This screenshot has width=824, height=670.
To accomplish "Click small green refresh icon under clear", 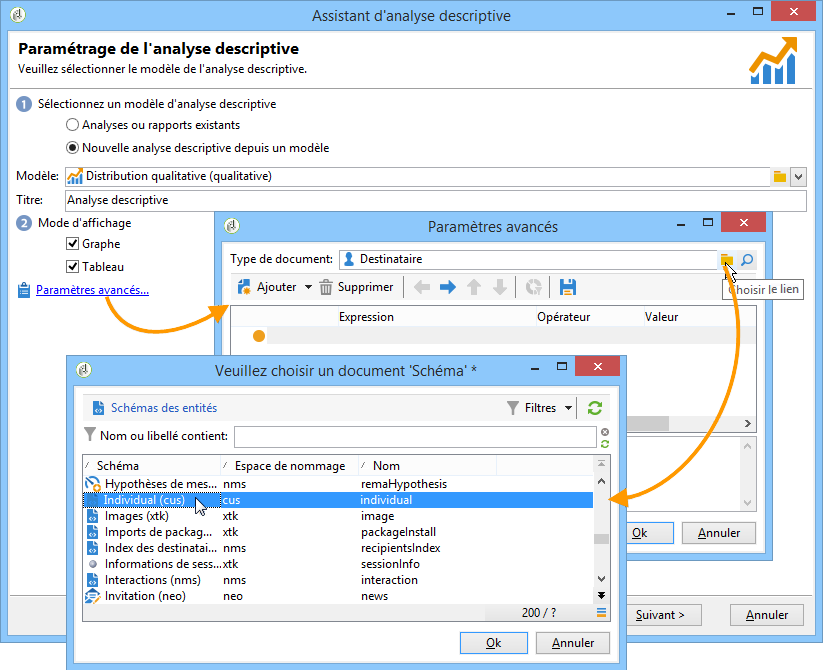I will 605,444.
